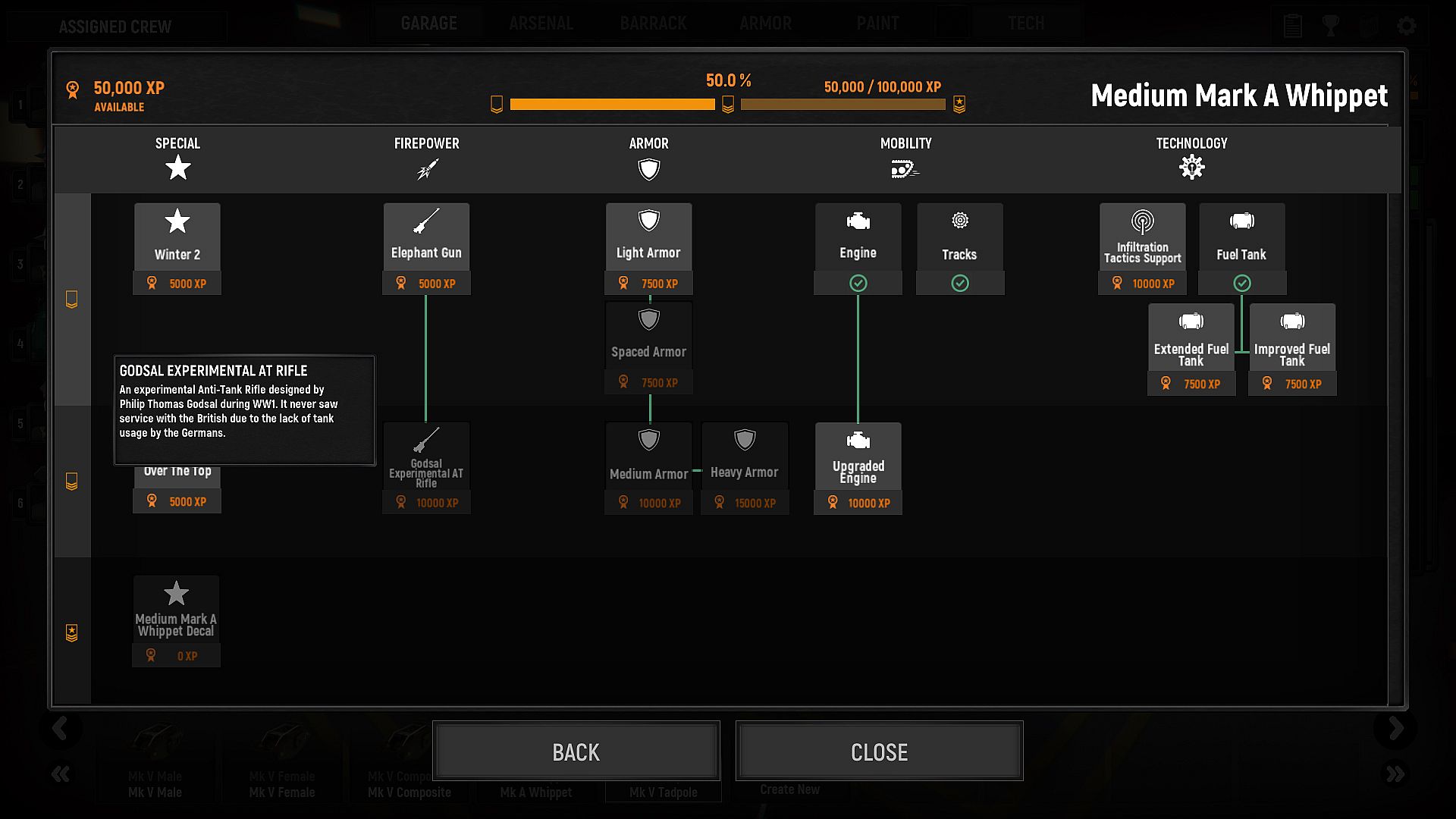Switch to the Arsenal tab

pos(541,24)
